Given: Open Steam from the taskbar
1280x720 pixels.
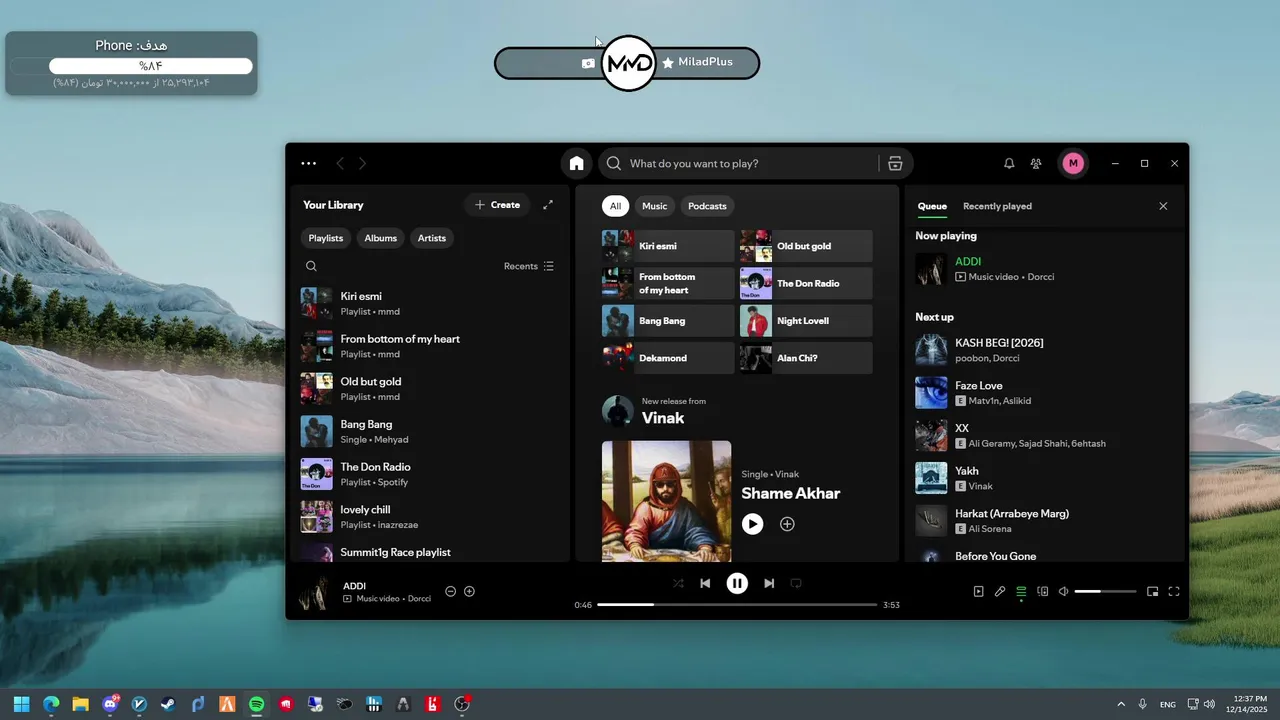Looking at the screenshot, I should click(x=168, y=704).
